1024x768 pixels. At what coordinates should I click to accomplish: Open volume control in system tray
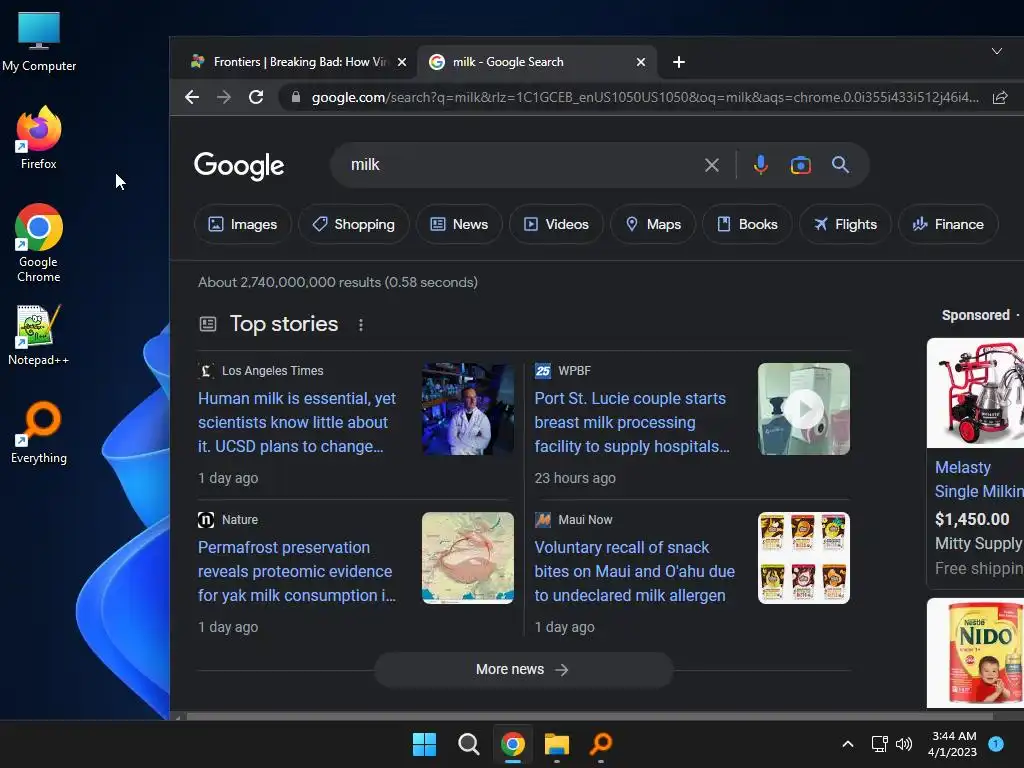(904, 744)
